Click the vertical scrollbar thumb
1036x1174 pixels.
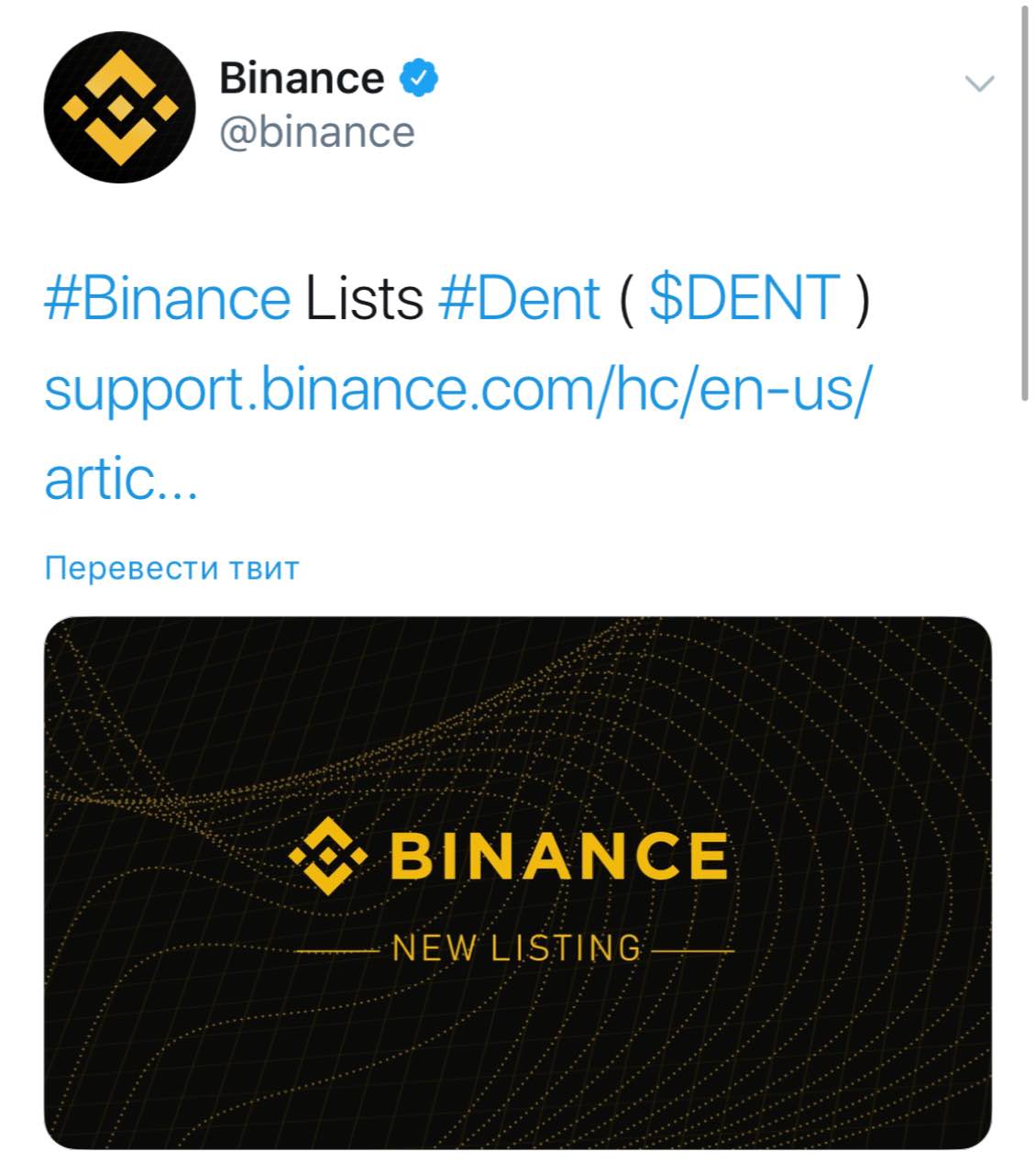pyautogui.click(x=1025, y=202)
